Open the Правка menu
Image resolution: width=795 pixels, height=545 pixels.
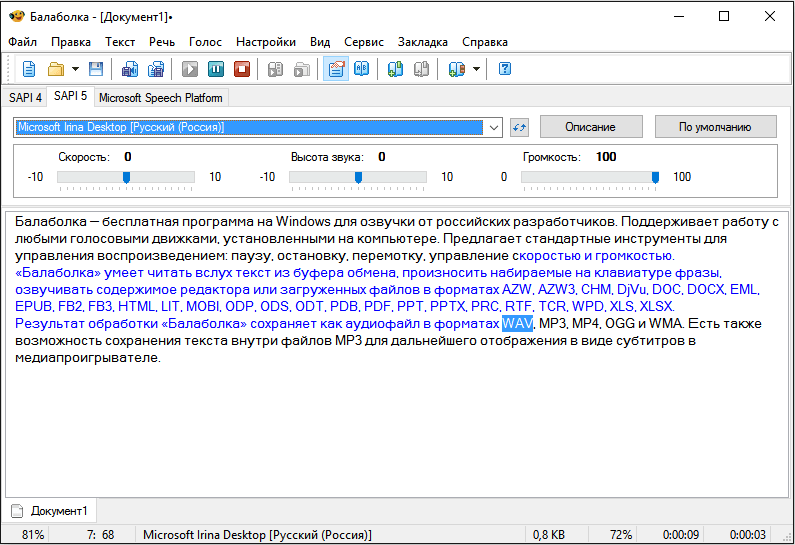click(71, 42)
